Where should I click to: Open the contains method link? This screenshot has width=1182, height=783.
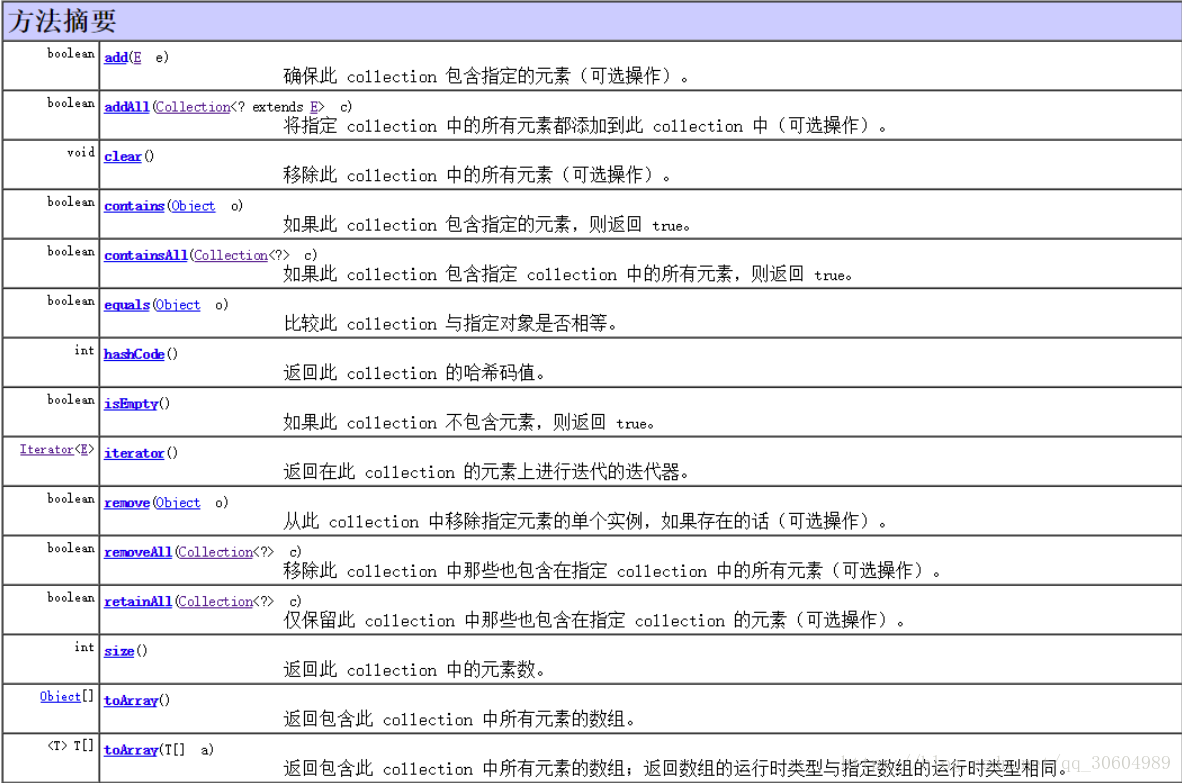(134, 206)
